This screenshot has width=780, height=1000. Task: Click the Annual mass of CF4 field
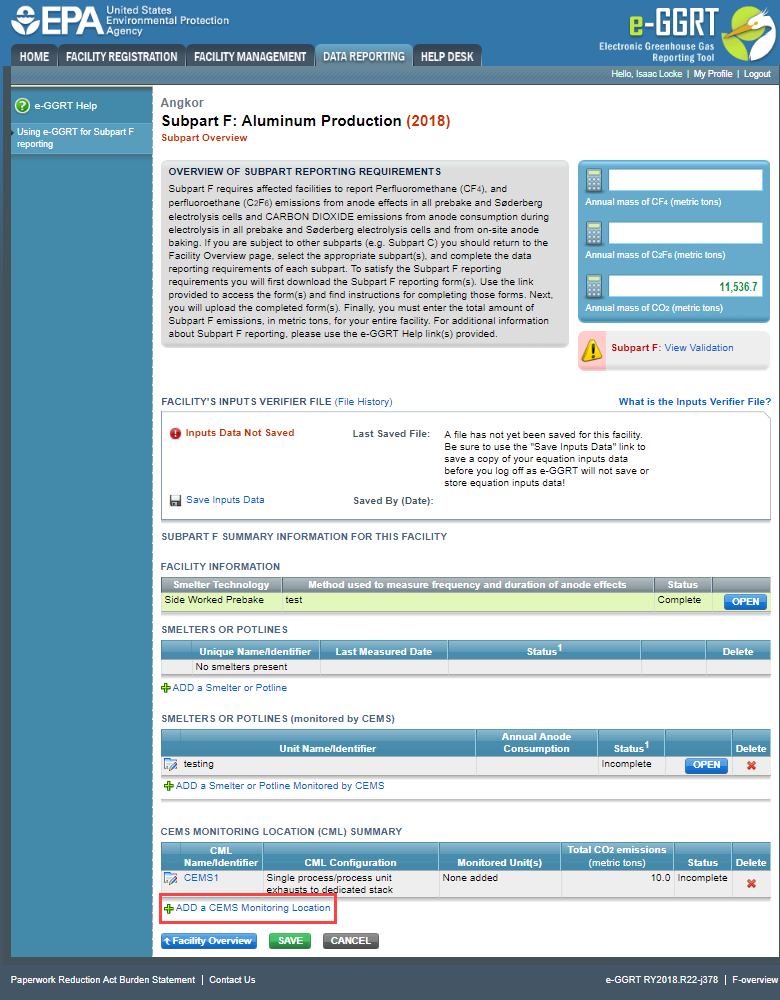click(685, 180)
